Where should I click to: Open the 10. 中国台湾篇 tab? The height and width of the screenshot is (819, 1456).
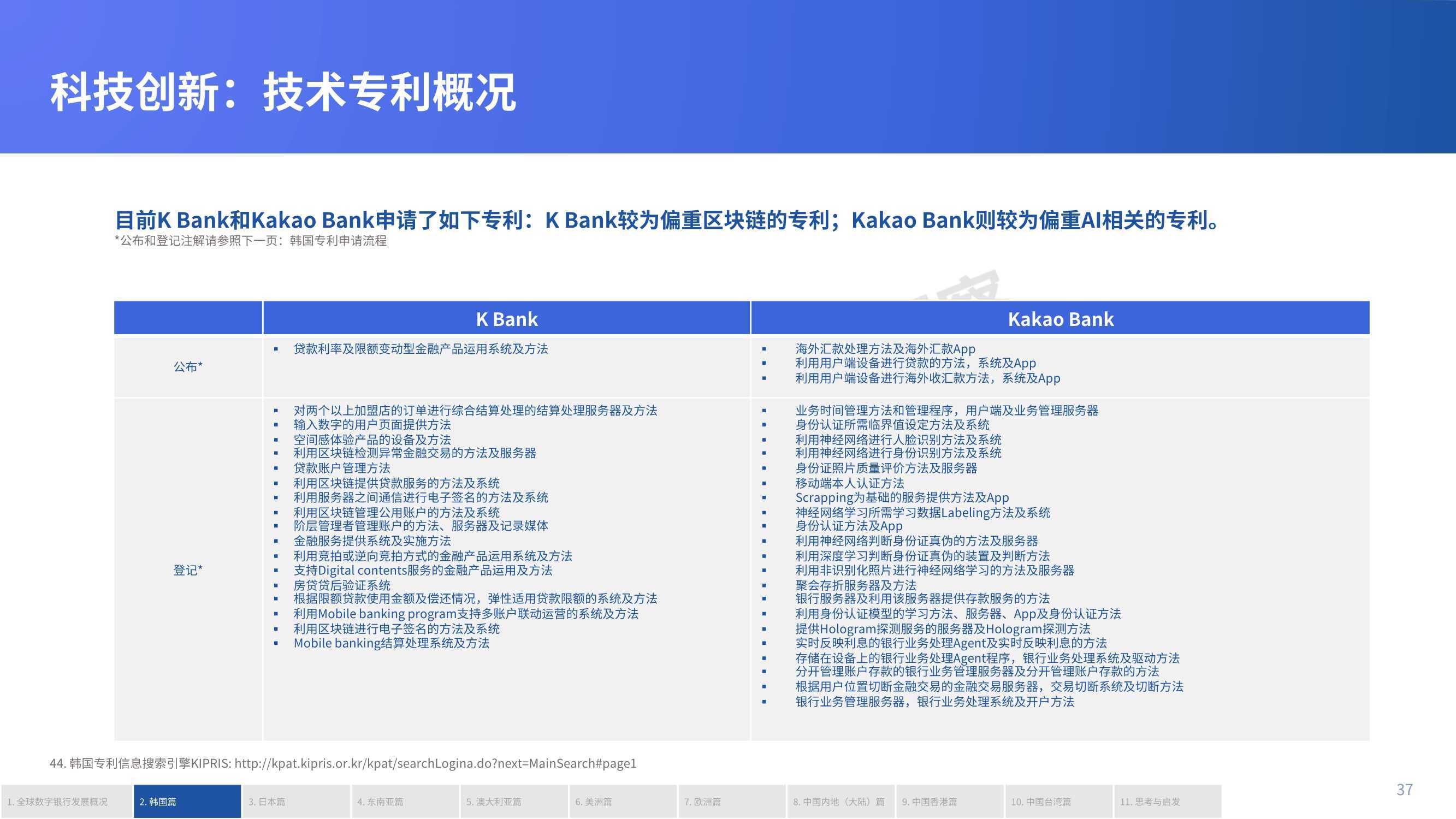click(x=1059, y=802)
